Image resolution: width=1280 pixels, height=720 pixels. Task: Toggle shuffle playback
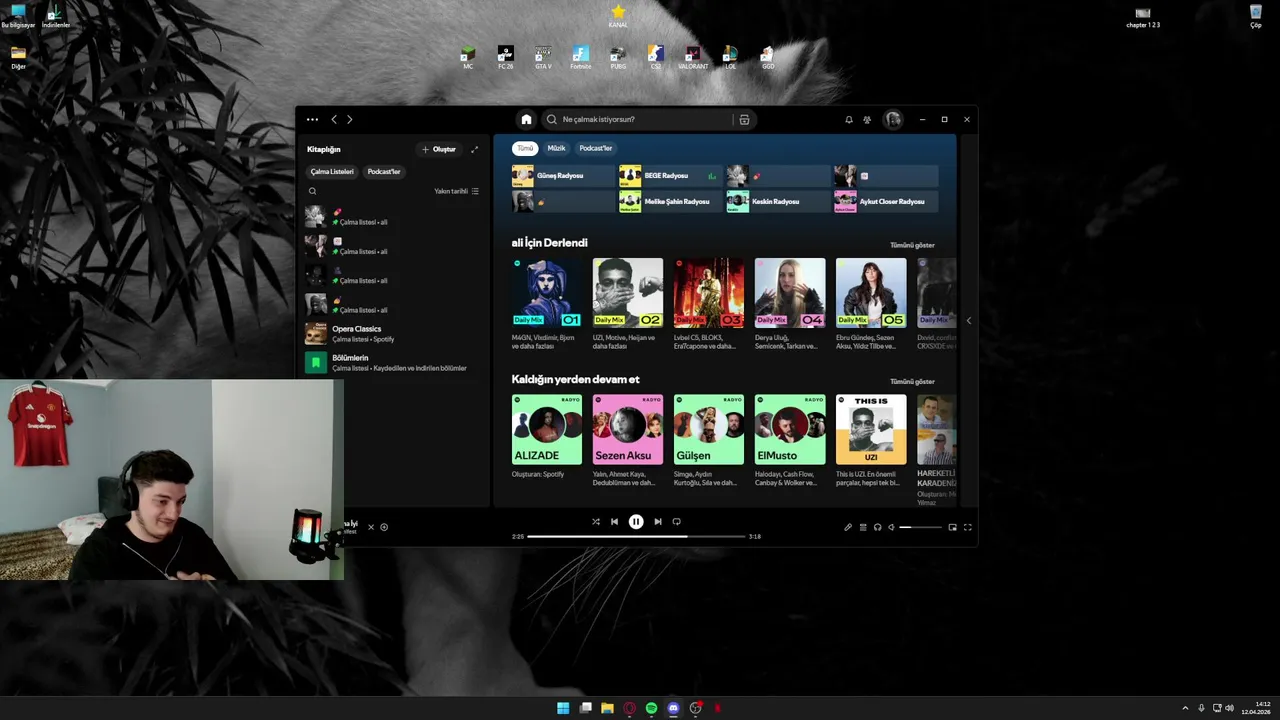click(x=596, y=521)
